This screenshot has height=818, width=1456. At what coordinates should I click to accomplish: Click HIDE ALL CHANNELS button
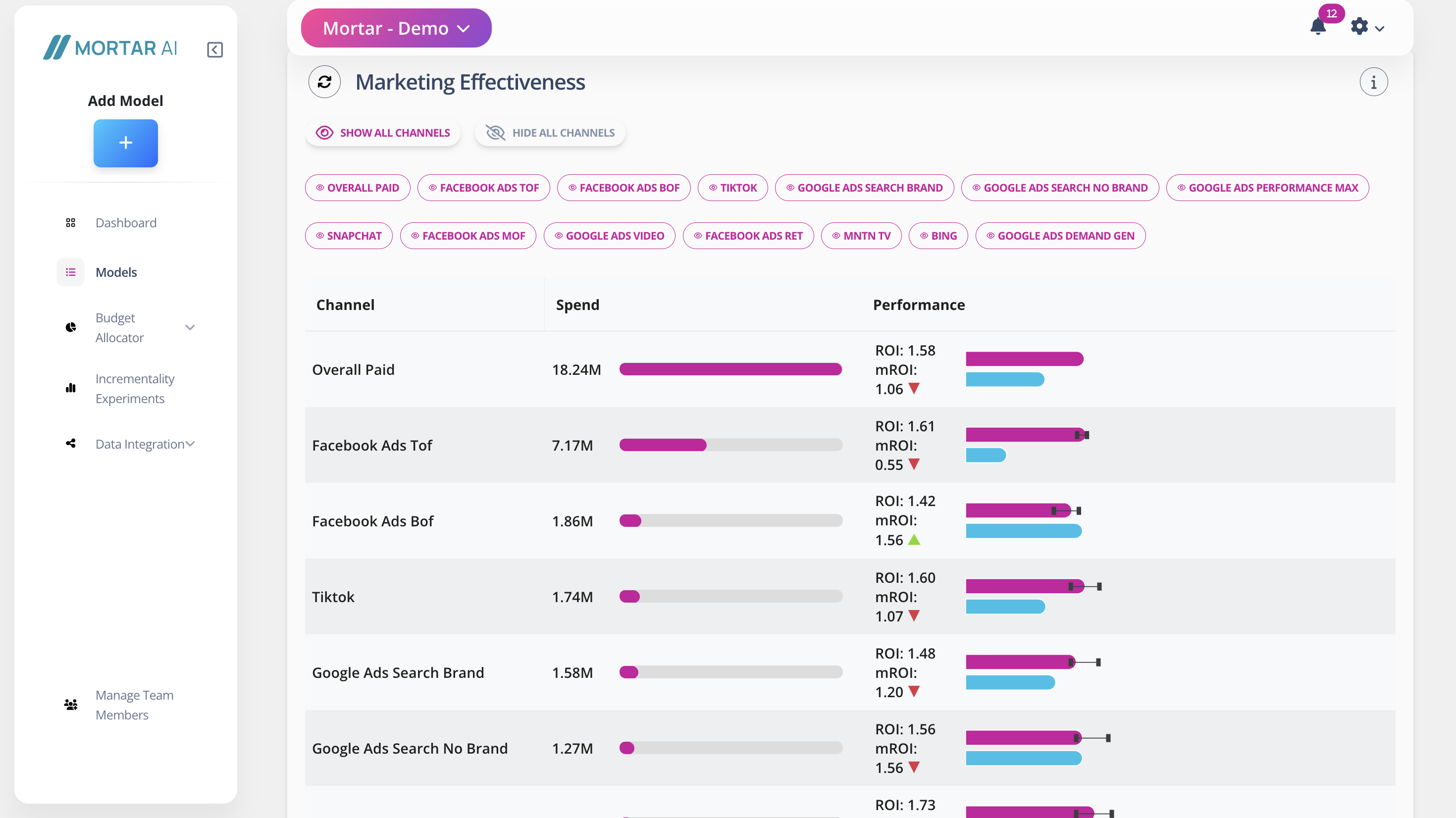tap(550, 133)
